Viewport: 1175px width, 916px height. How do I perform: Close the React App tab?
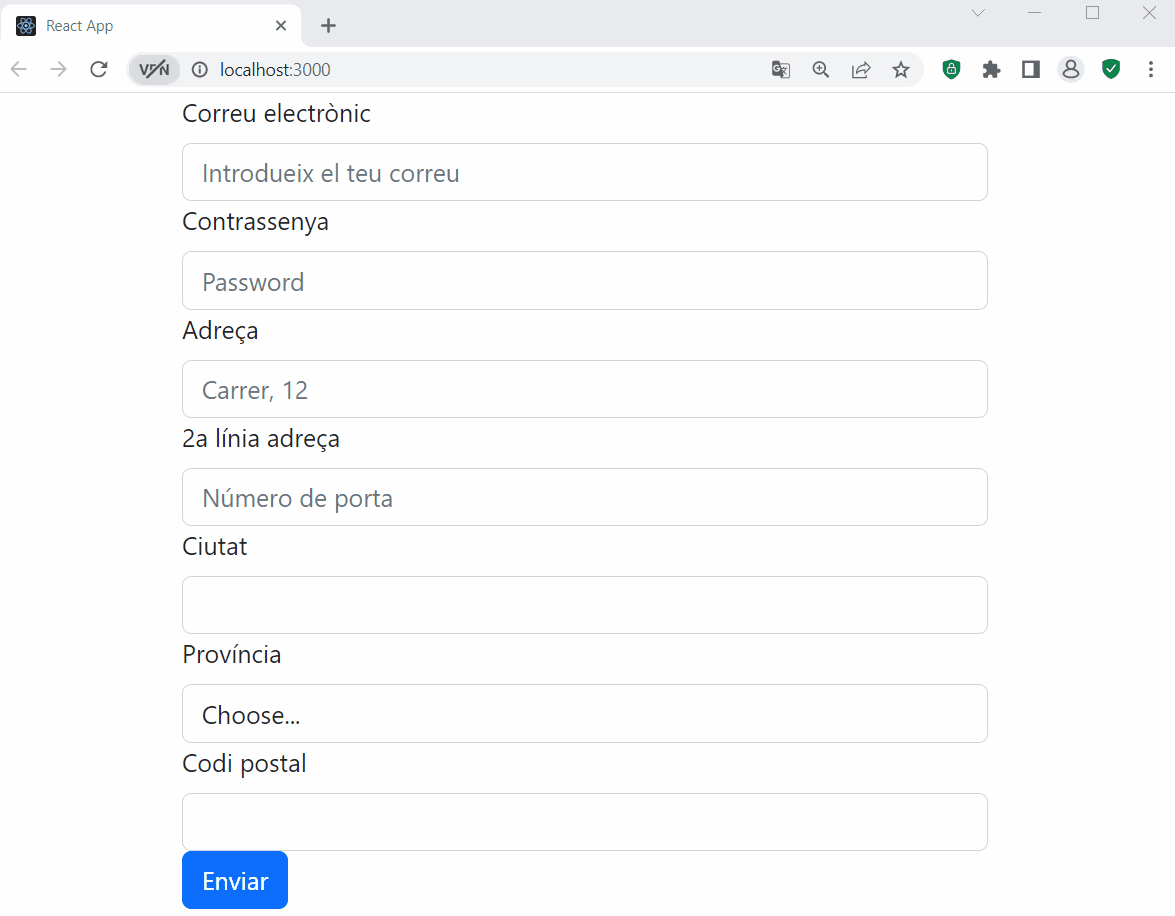pos(281,26)
